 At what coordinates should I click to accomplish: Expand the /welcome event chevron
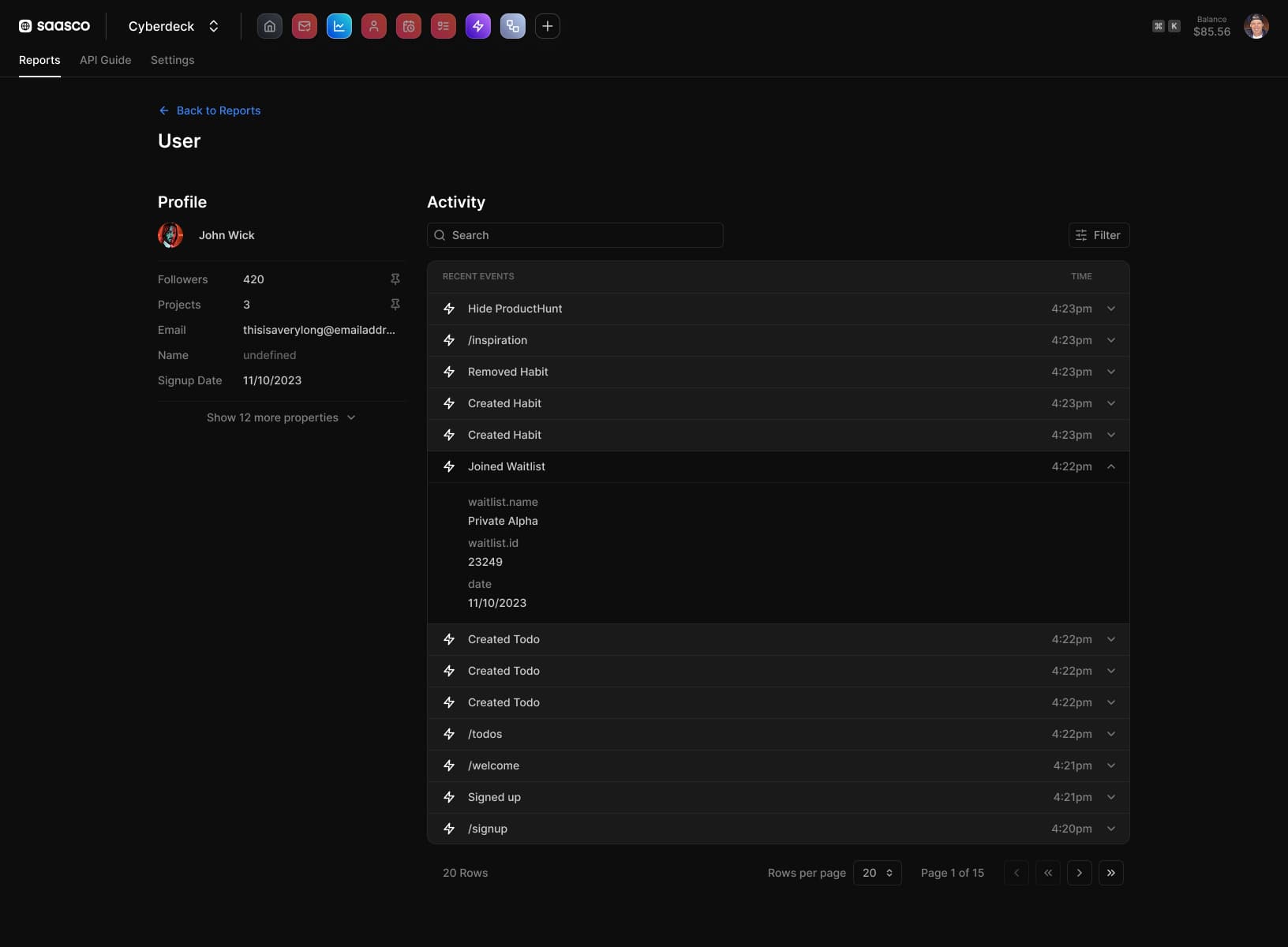tap(1110, 765)
